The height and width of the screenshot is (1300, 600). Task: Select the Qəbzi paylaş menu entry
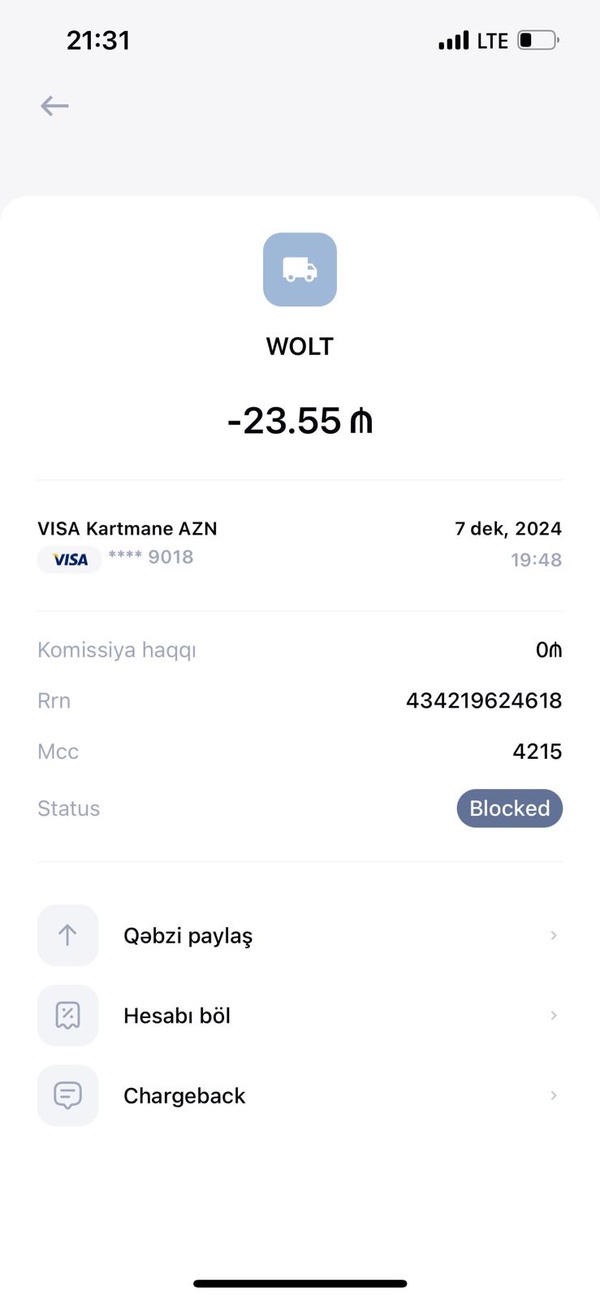point(300,935)
